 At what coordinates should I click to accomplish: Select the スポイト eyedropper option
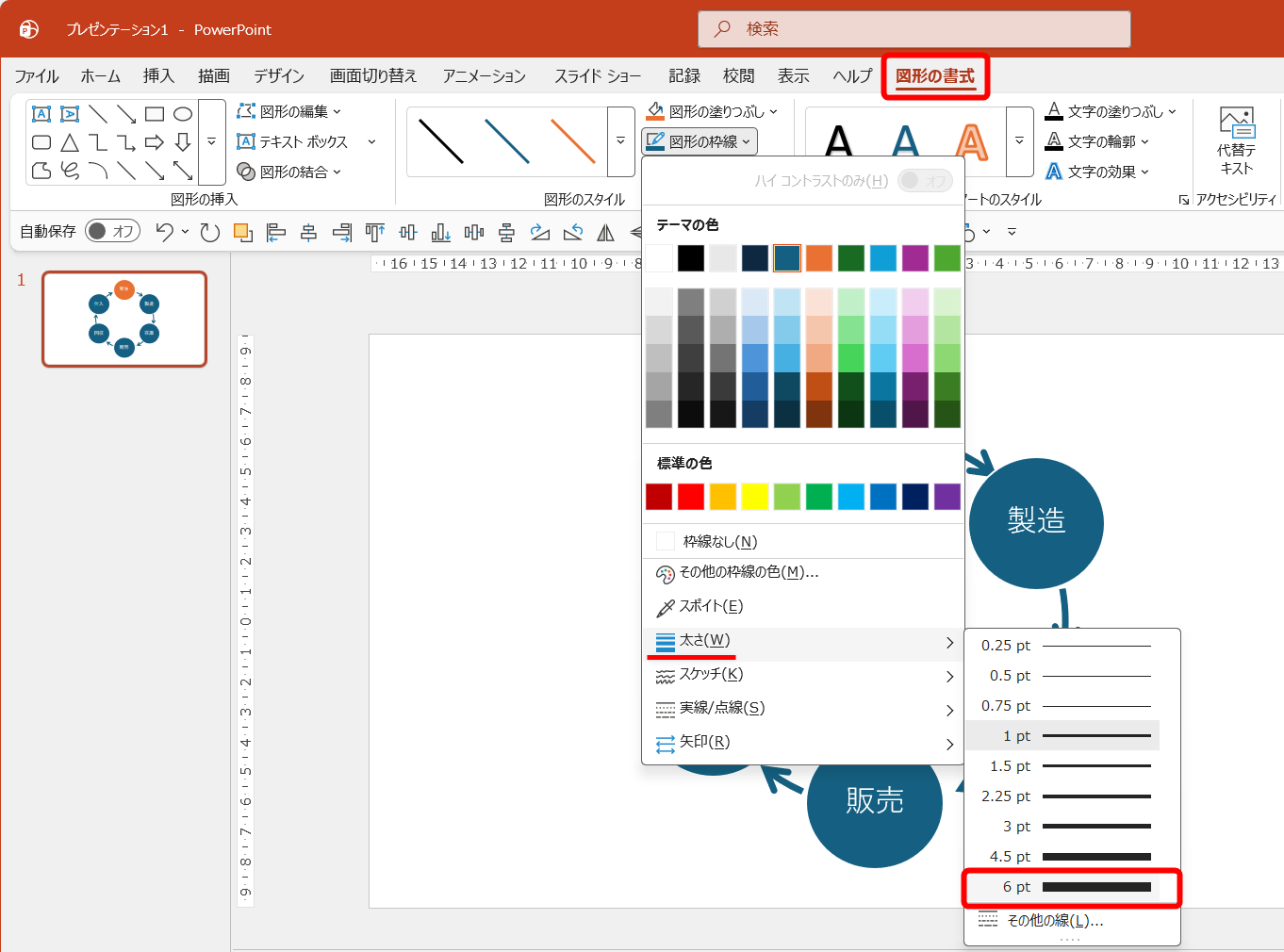803,606
